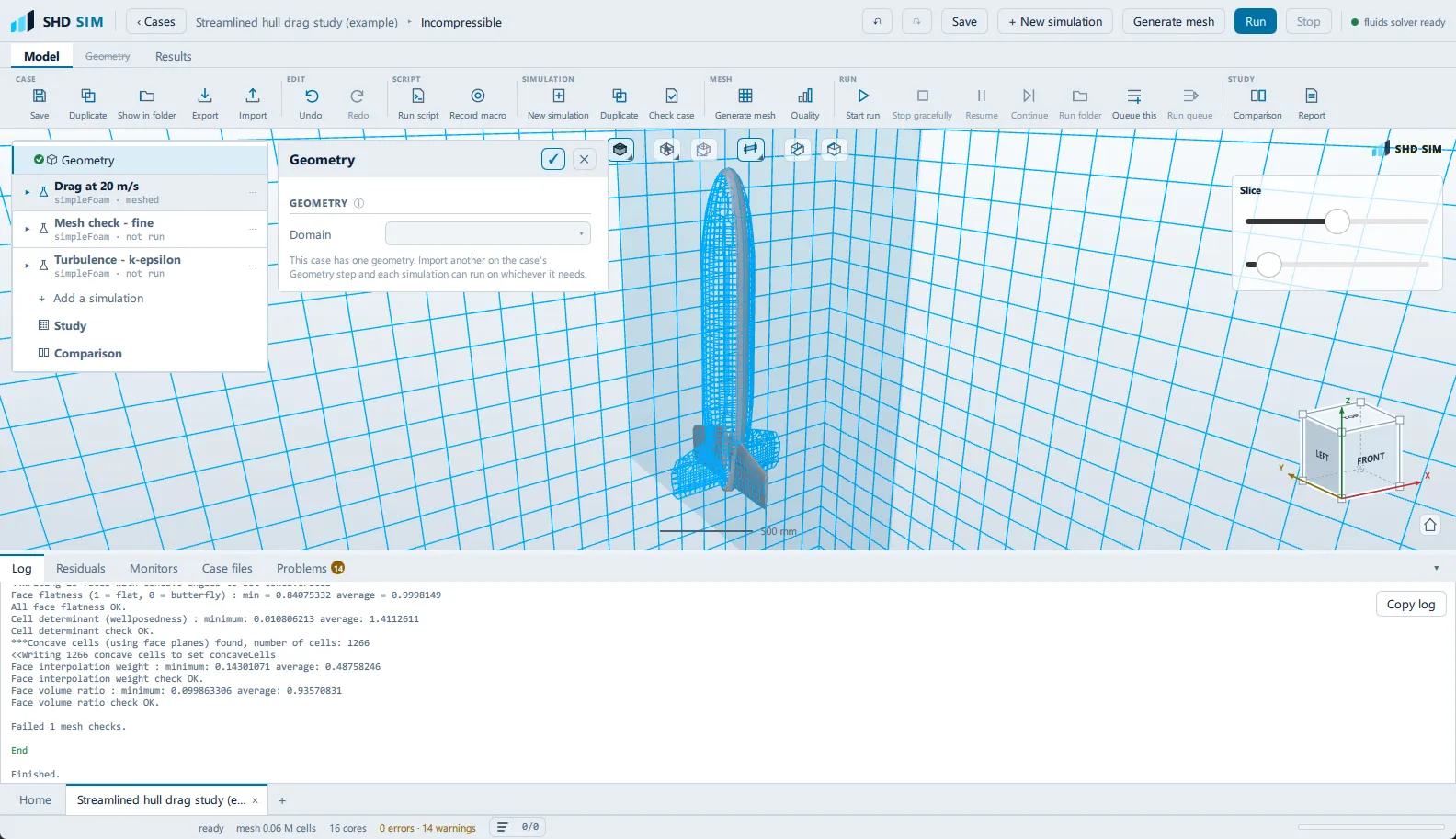Open the Domain dropdown

coord(488,234)
